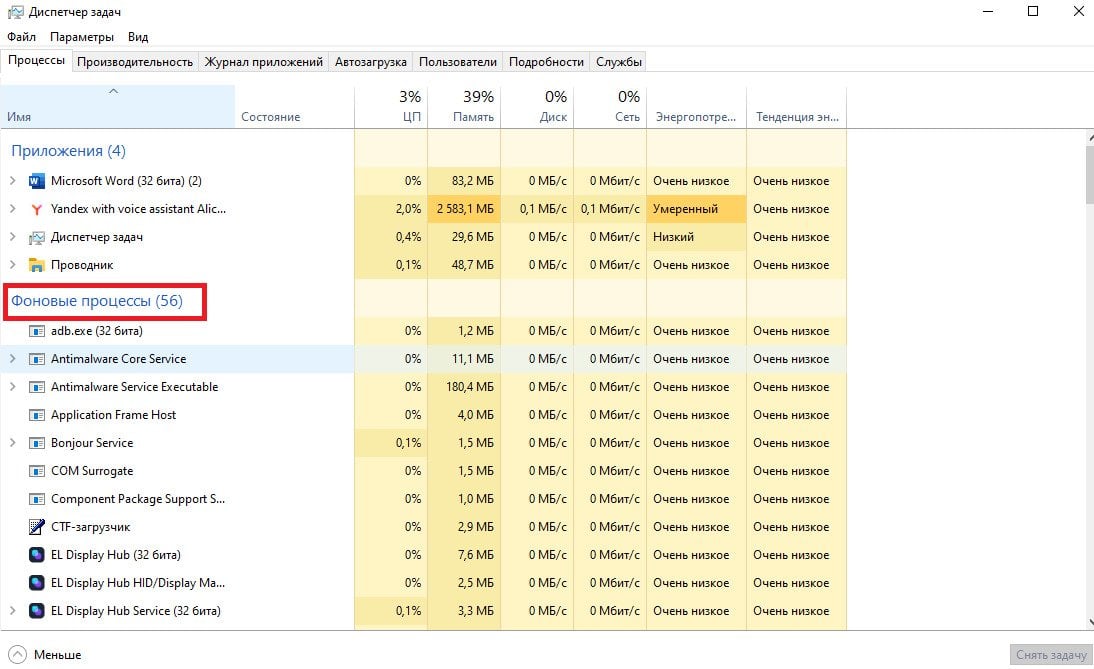The image size is (1094, 669).
Task: Click the CTF-загрузчик pen icon
Action: (36, 527)
